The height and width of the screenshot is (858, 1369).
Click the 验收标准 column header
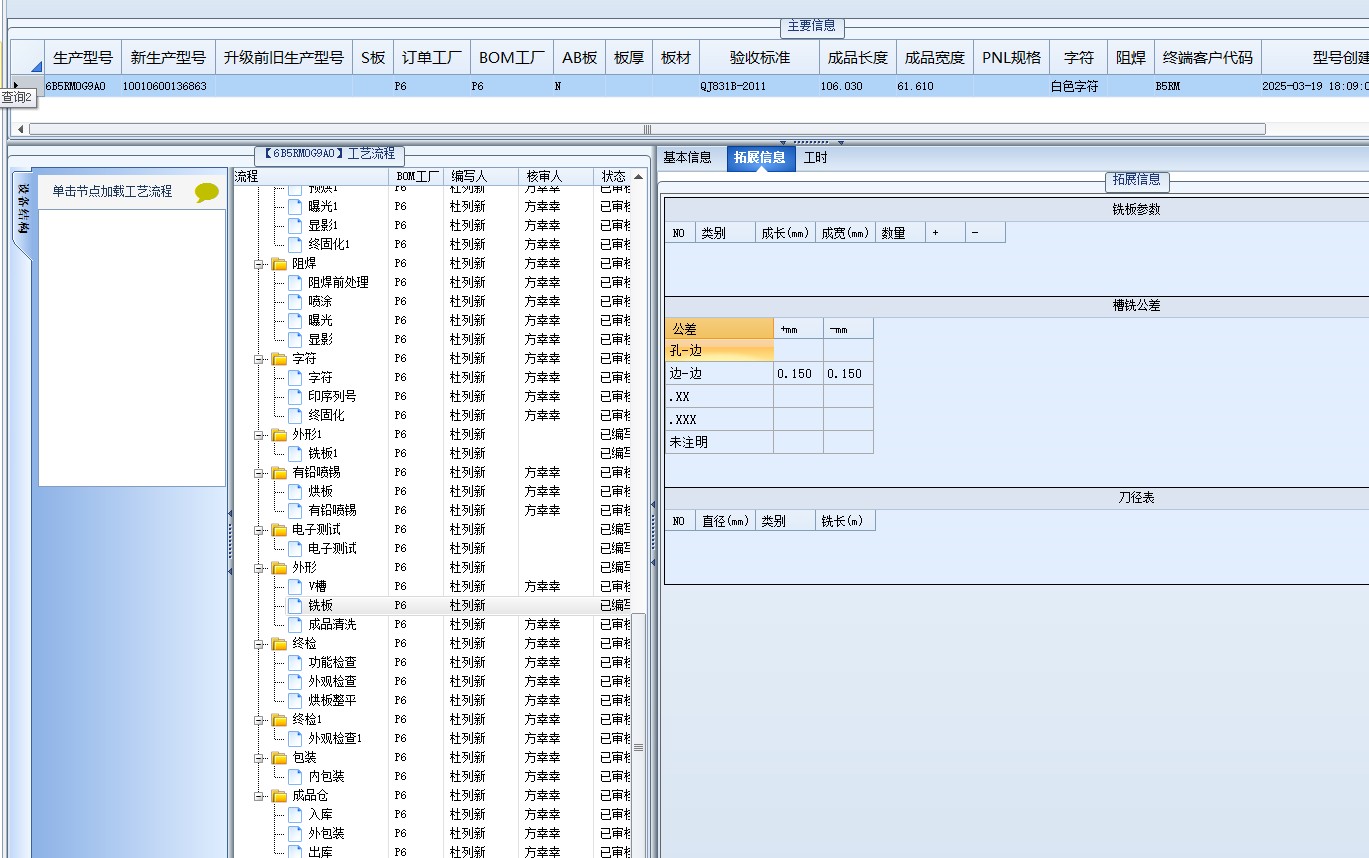click(x=760, y=58)
